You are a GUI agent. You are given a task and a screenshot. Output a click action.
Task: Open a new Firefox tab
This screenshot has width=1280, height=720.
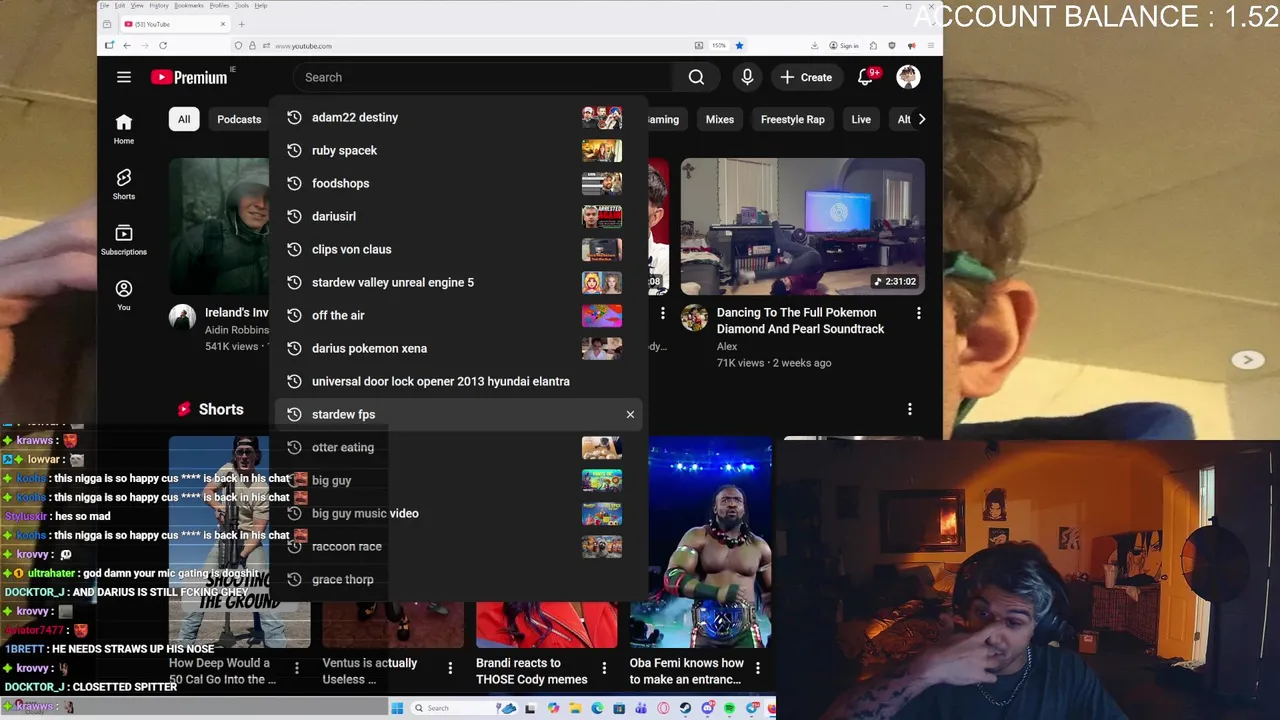tap(241, 24)
